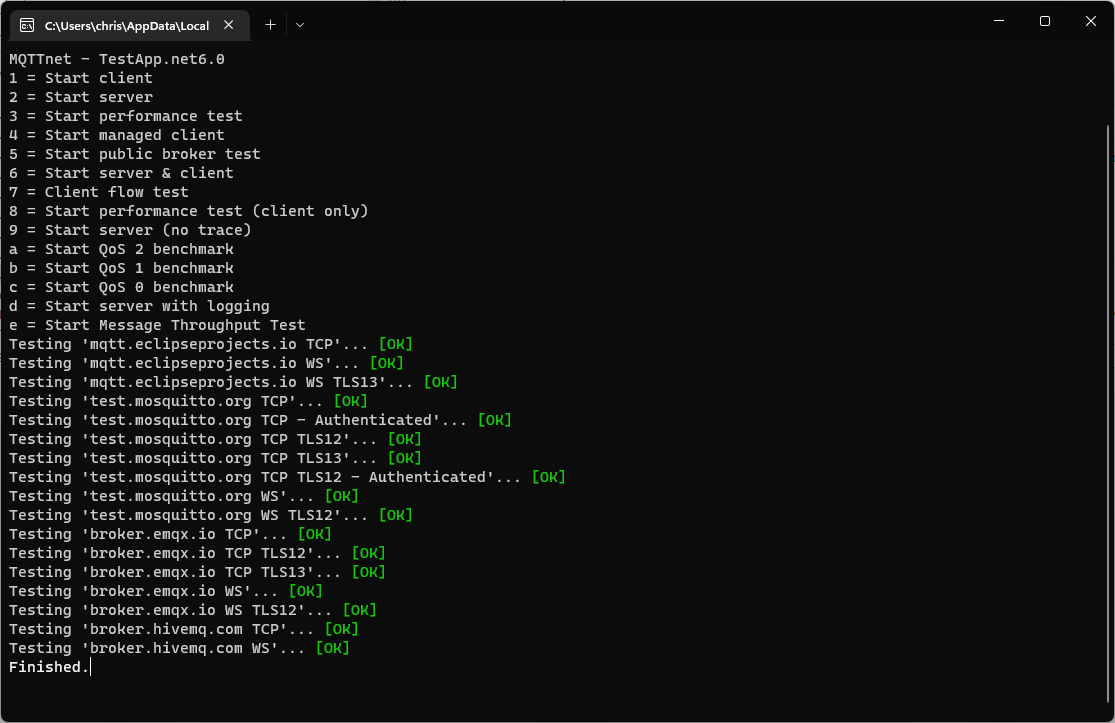
Task: Click the '2 = Start server' menu entry
Action: click(80, 97)
